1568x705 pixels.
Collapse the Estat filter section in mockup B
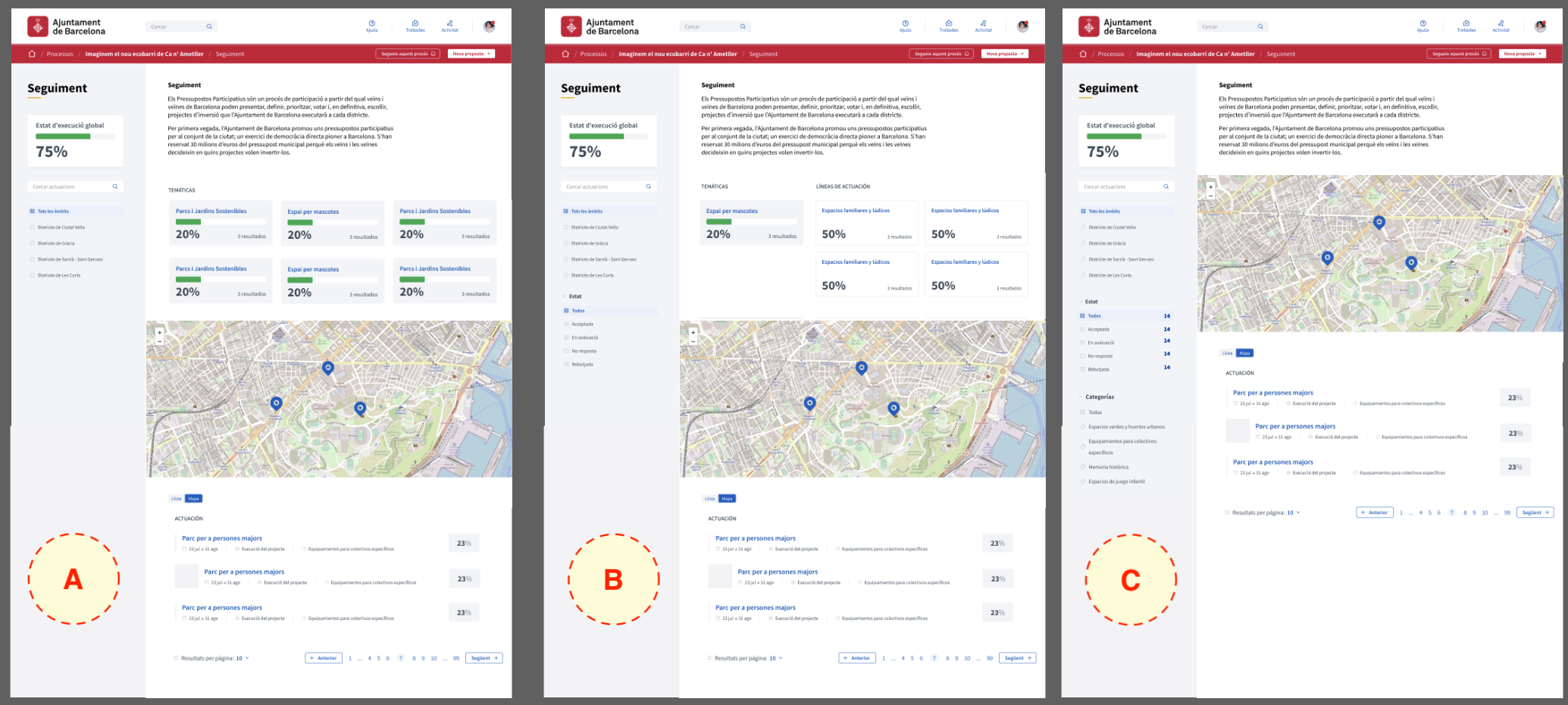pyautogui.click(x=565, y=296)
